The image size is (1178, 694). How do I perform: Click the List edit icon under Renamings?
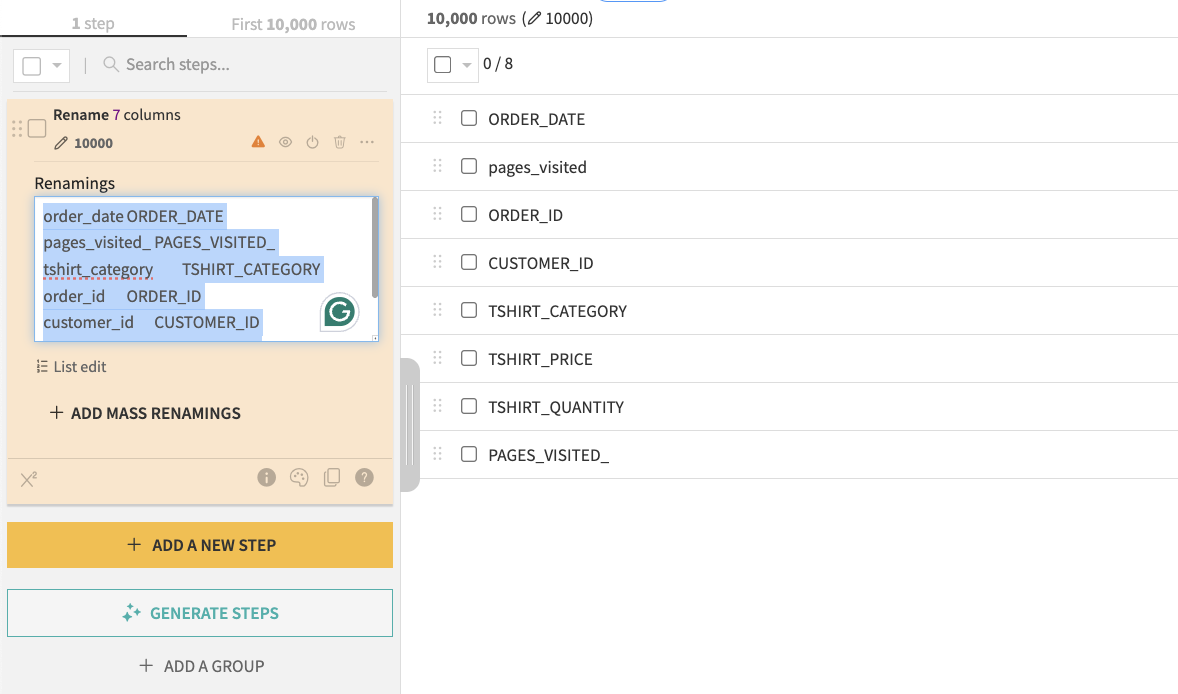pos(42,367)
